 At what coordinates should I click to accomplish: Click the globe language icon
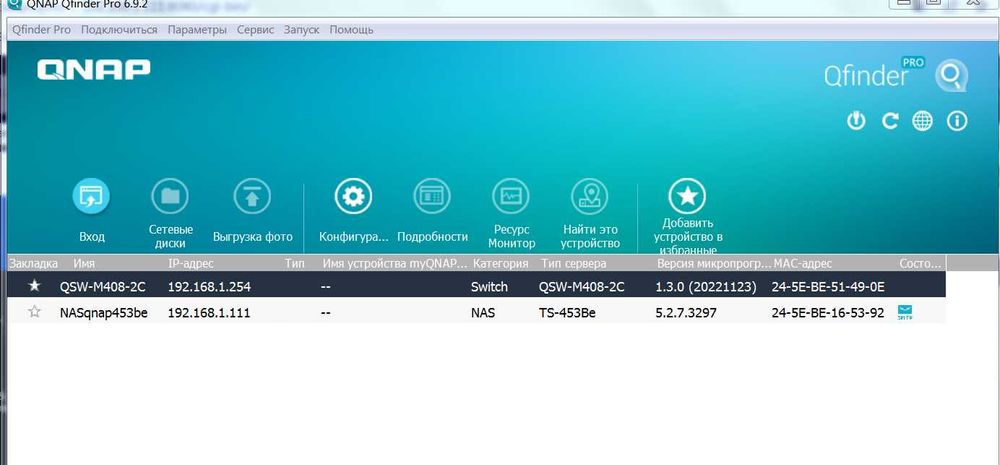tap(922, 121)
